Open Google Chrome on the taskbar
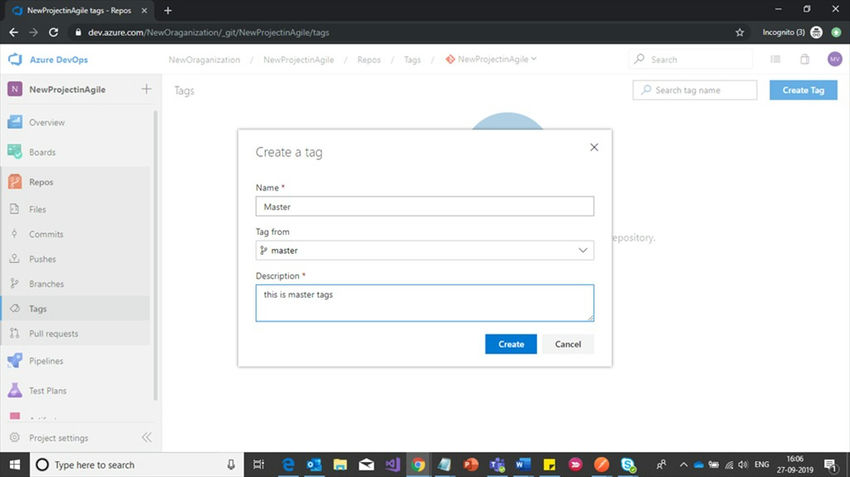Image resolution: width=850 pixels, height=477 pixels. point(418,465)
